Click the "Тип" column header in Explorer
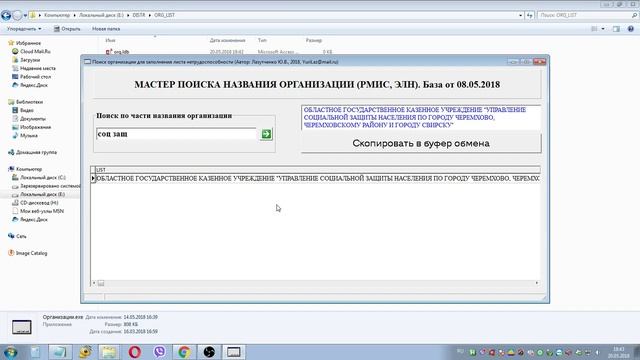Screen dimensions: 640x360 tap(262, 40)
